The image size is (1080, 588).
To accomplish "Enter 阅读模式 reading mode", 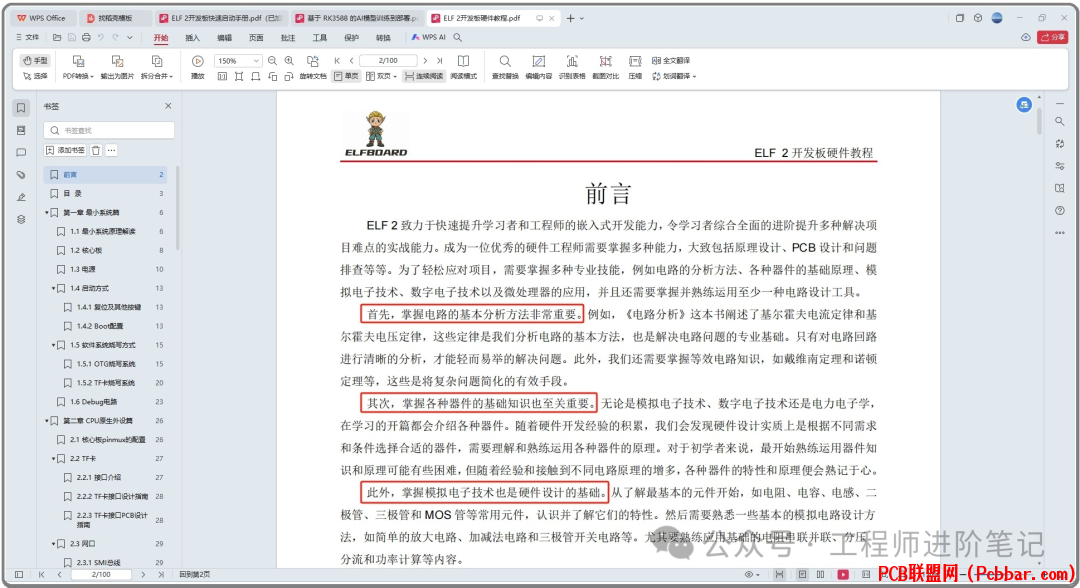I will [x=464, y=68].
